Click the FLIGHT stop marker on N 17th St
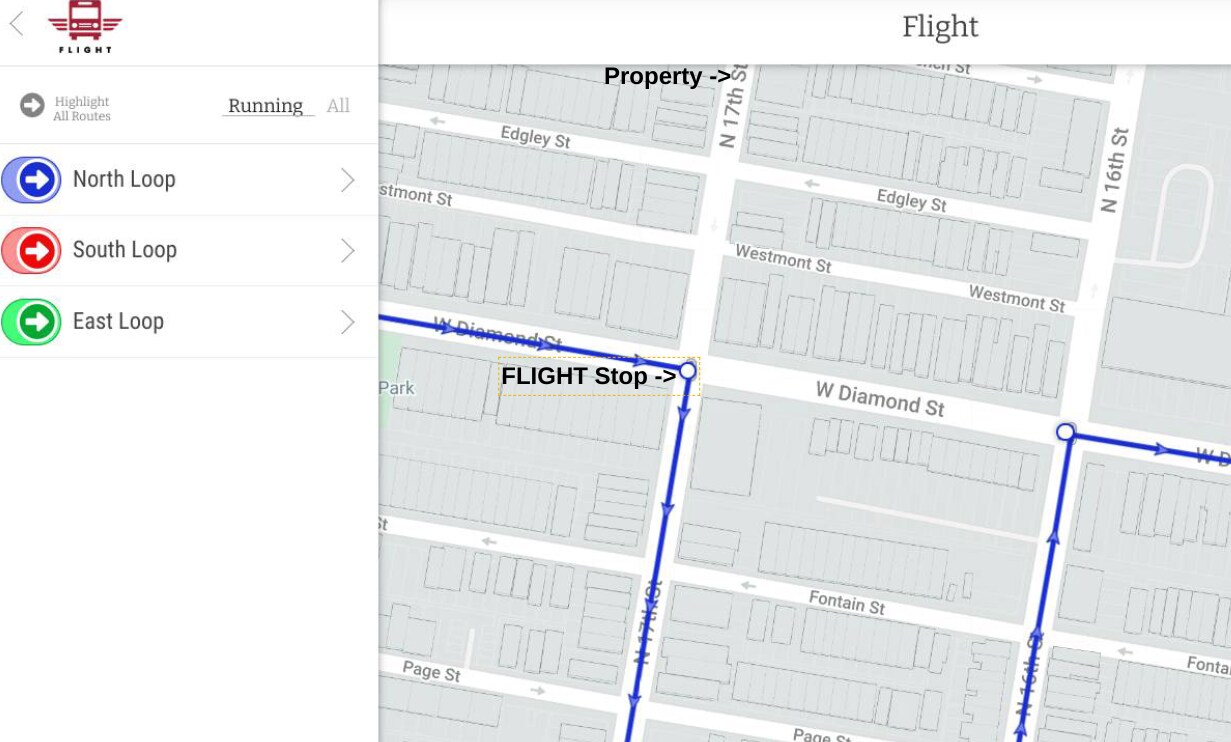This screenshot has height=742, width=1231. click(687, 371)
